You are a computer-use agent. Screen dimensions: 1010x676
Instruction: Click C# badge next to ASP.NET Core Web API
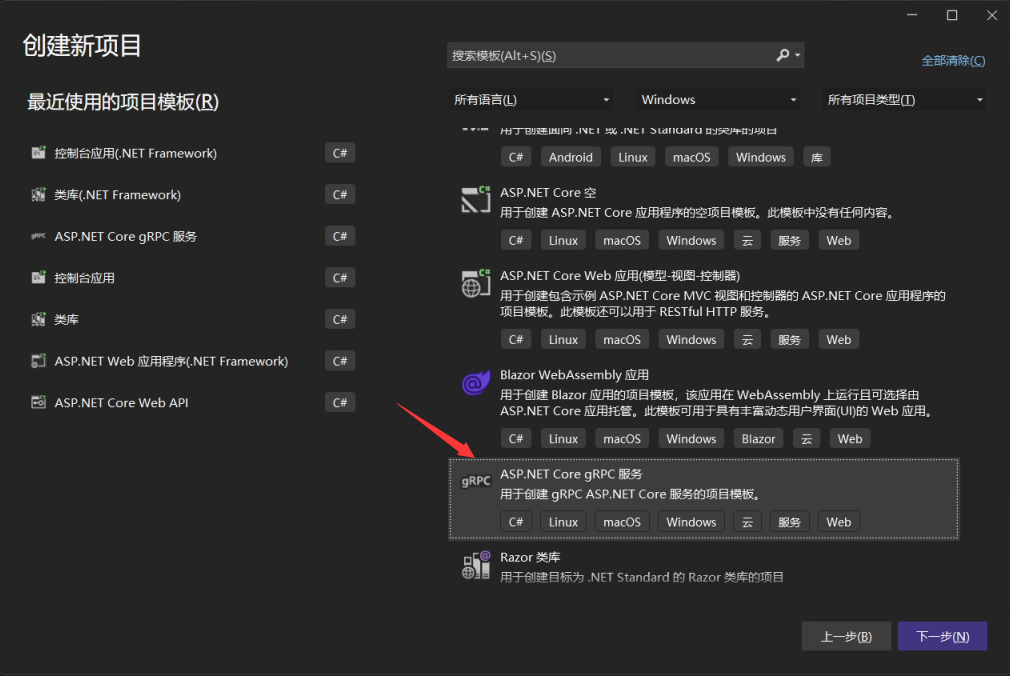point(340,402)
